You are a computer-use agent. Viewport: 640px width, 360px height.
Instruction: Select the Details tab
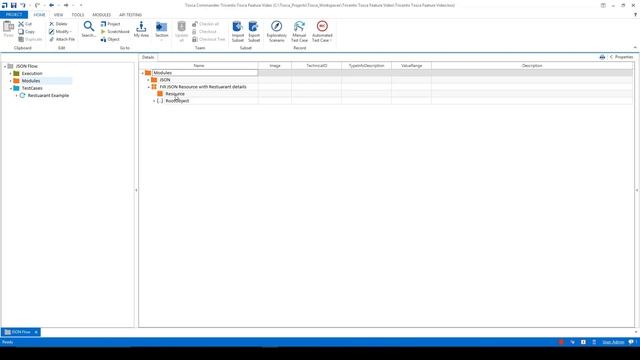[x=148, y=57]
